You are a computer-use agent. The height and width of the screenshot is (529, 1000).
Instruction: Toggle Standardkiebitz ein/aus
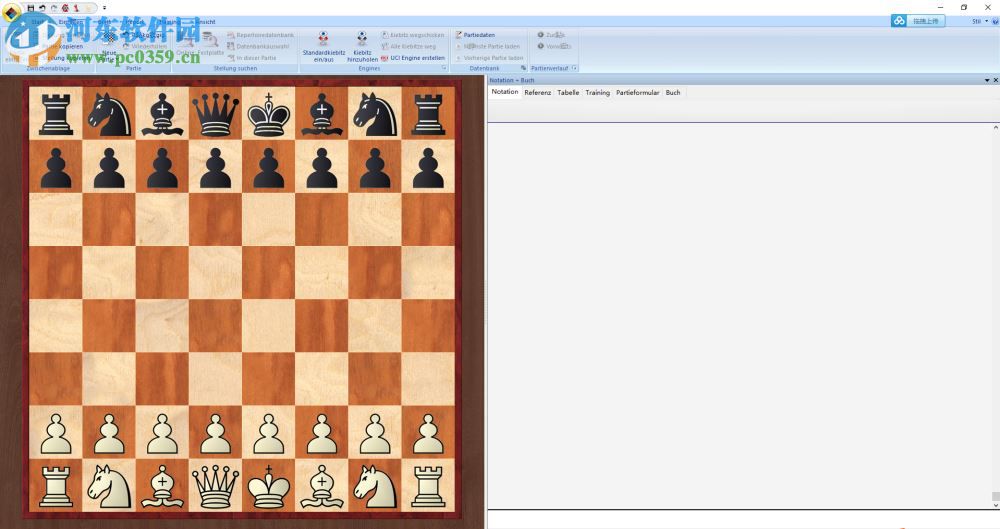323,47
